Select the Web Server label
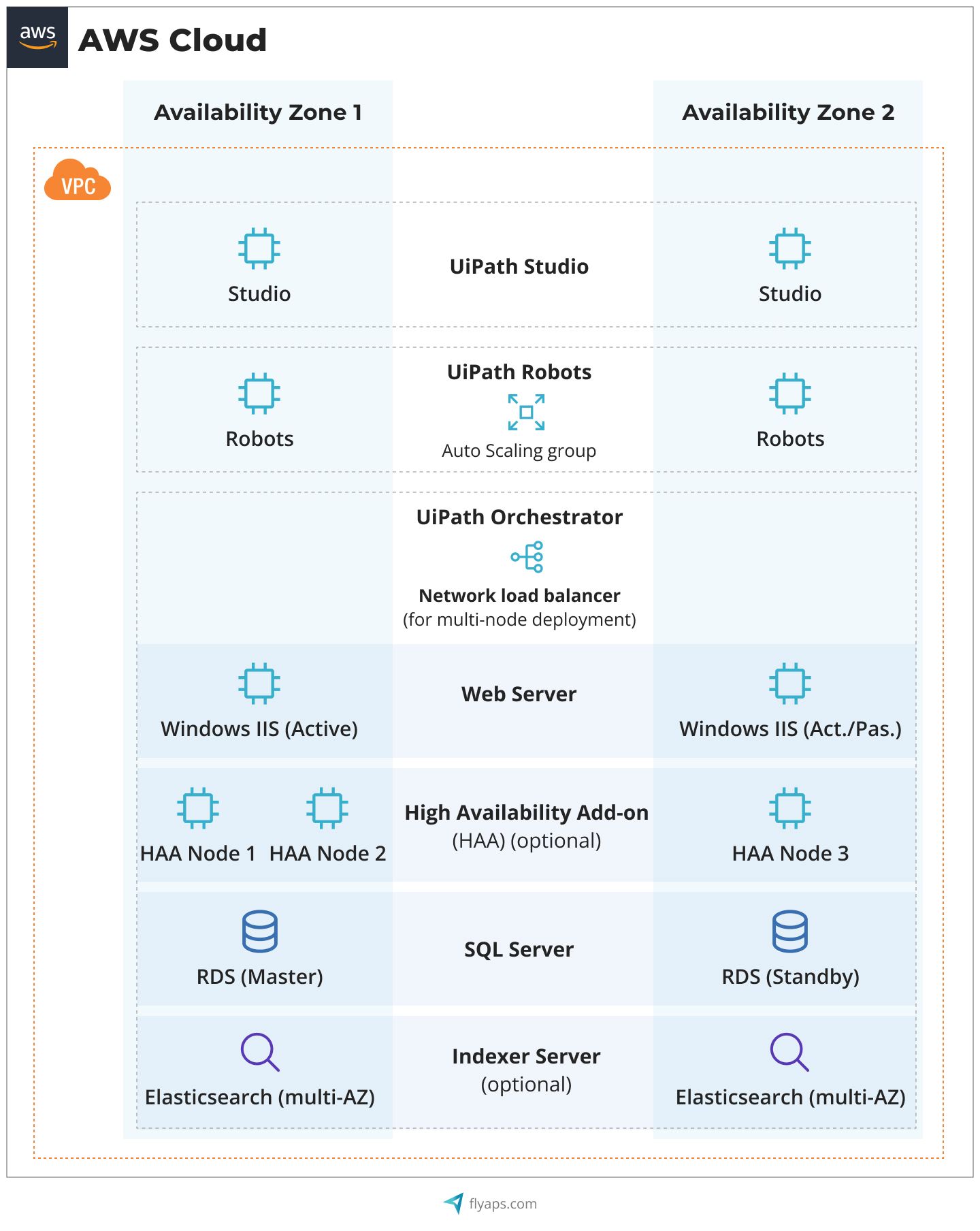The height and width of the screenshot is (1231, 980). point(519,694)
